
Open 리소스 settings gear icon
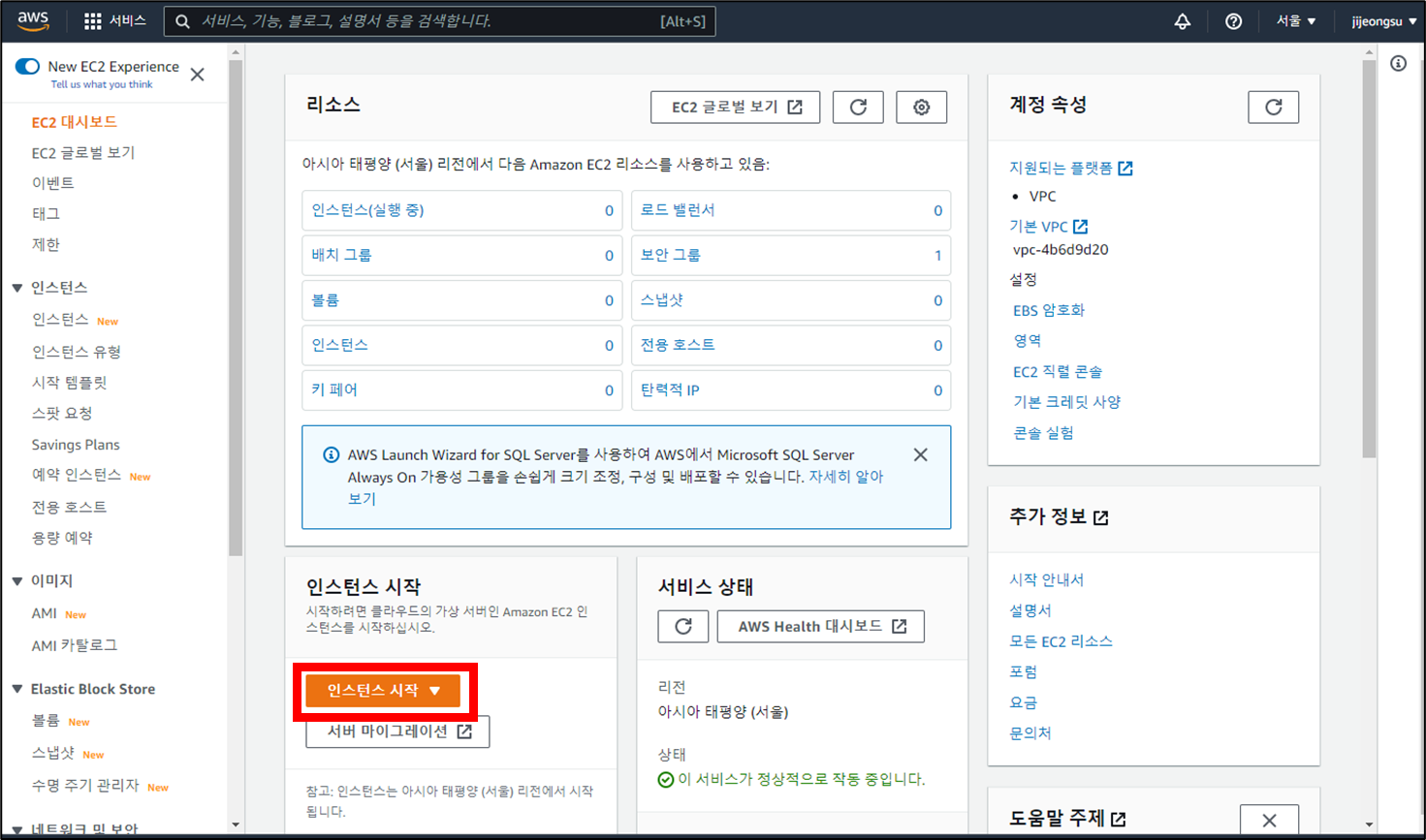[x=921, y=108]
